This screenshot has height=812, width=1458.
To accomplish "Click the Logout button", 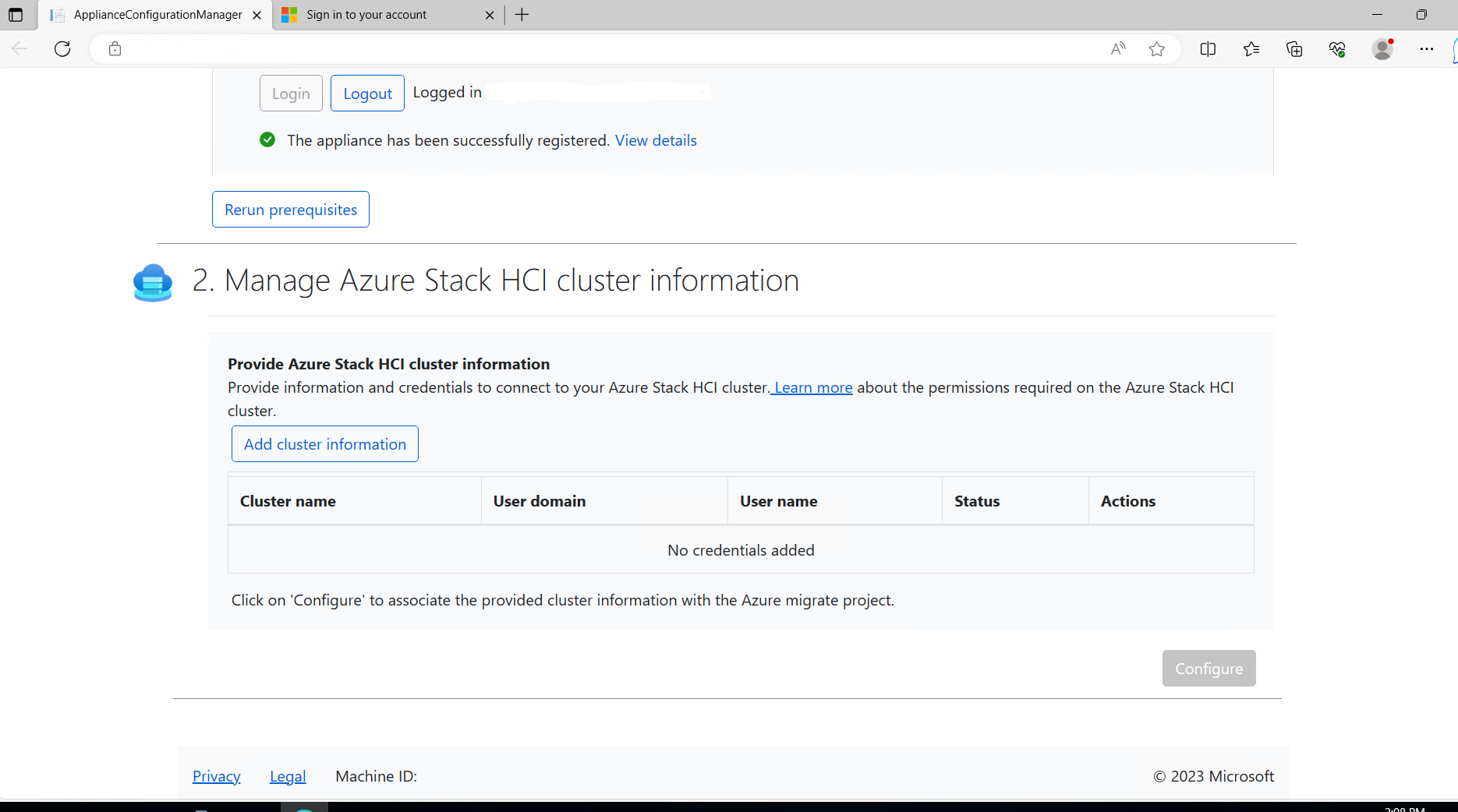I will [x=367, y=94].
